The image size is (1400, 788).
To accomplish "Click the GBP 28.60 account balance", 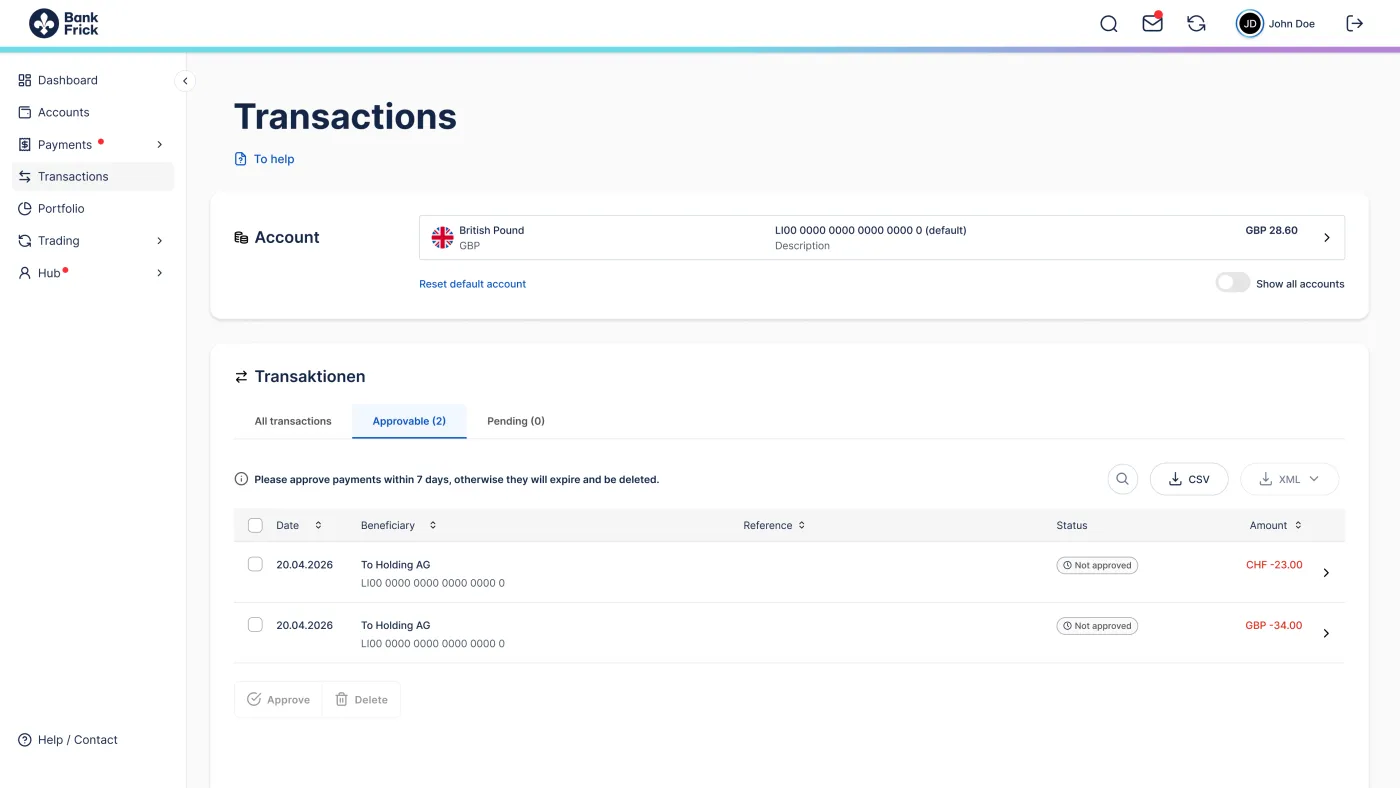I will (1272, 230).
